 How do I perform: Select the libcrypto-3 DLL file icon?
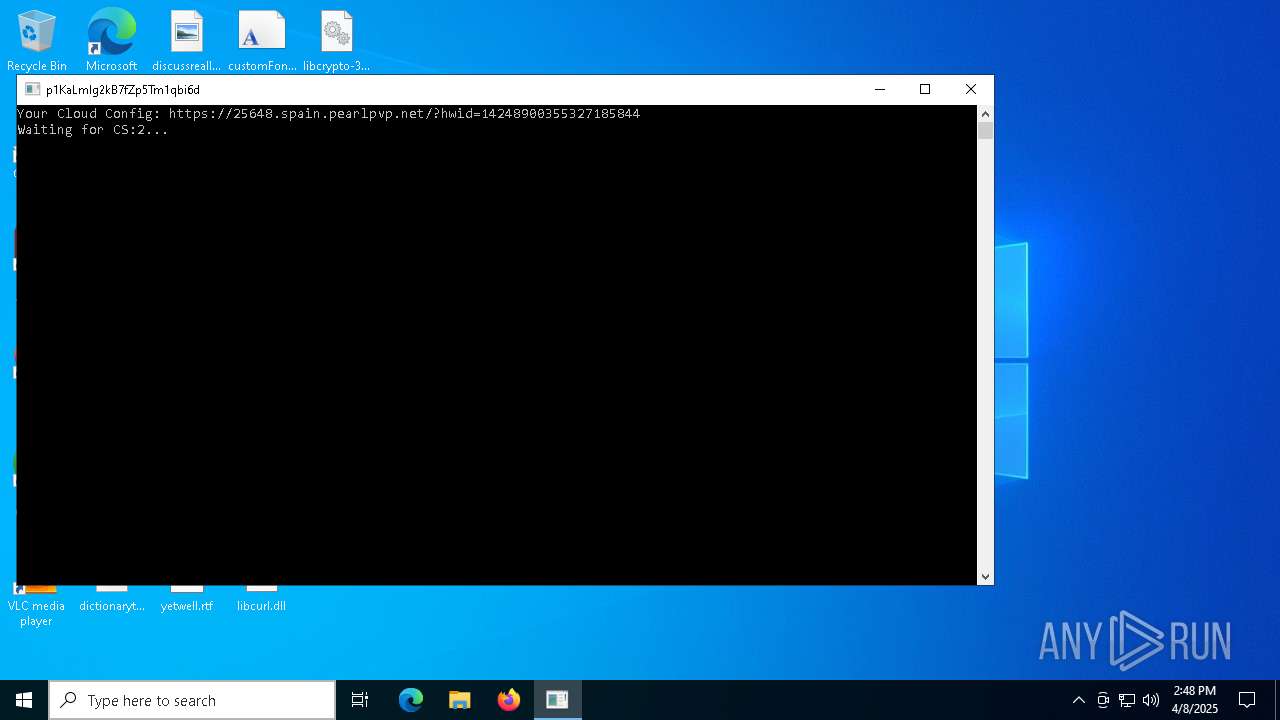click(337, 40)
